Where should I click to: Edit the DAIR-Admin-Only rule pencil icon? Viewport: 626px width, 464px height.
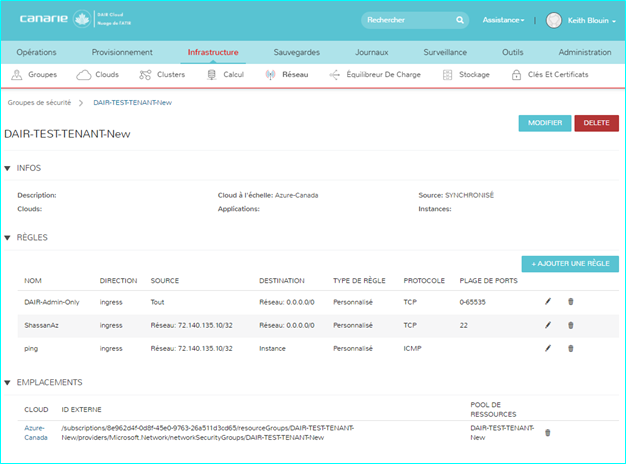548,300
